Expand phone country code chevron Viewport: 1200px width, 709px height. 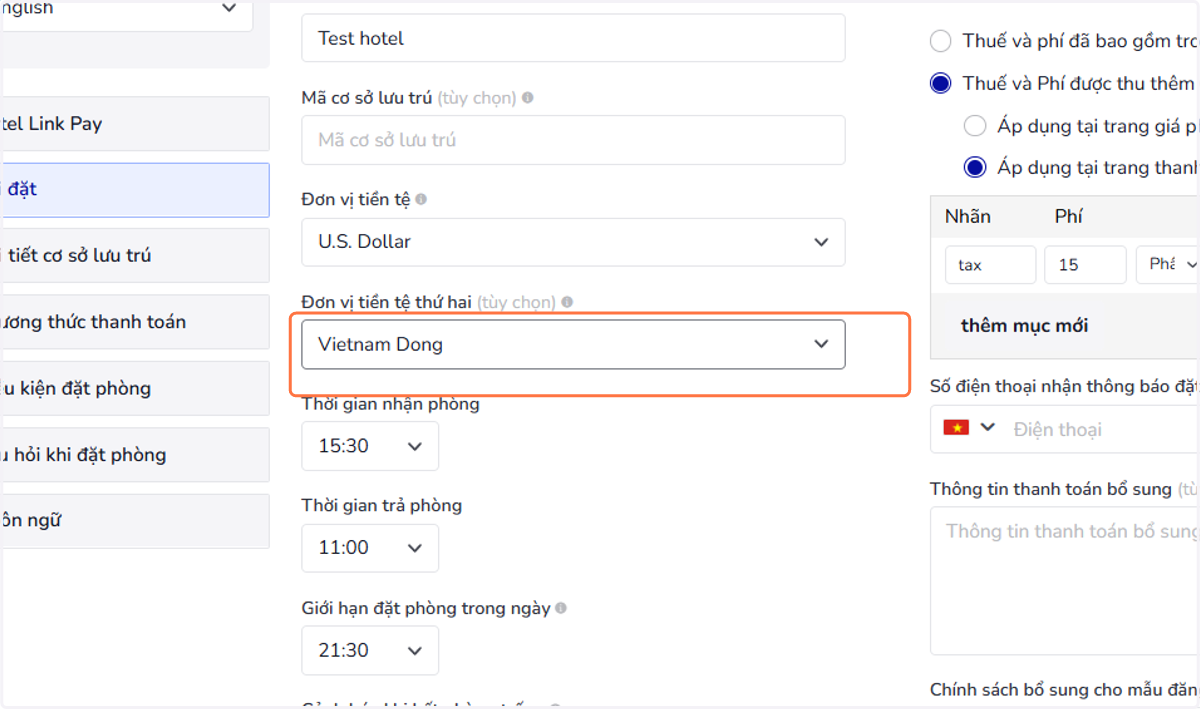pyautogui.click(x=988, y=428)
